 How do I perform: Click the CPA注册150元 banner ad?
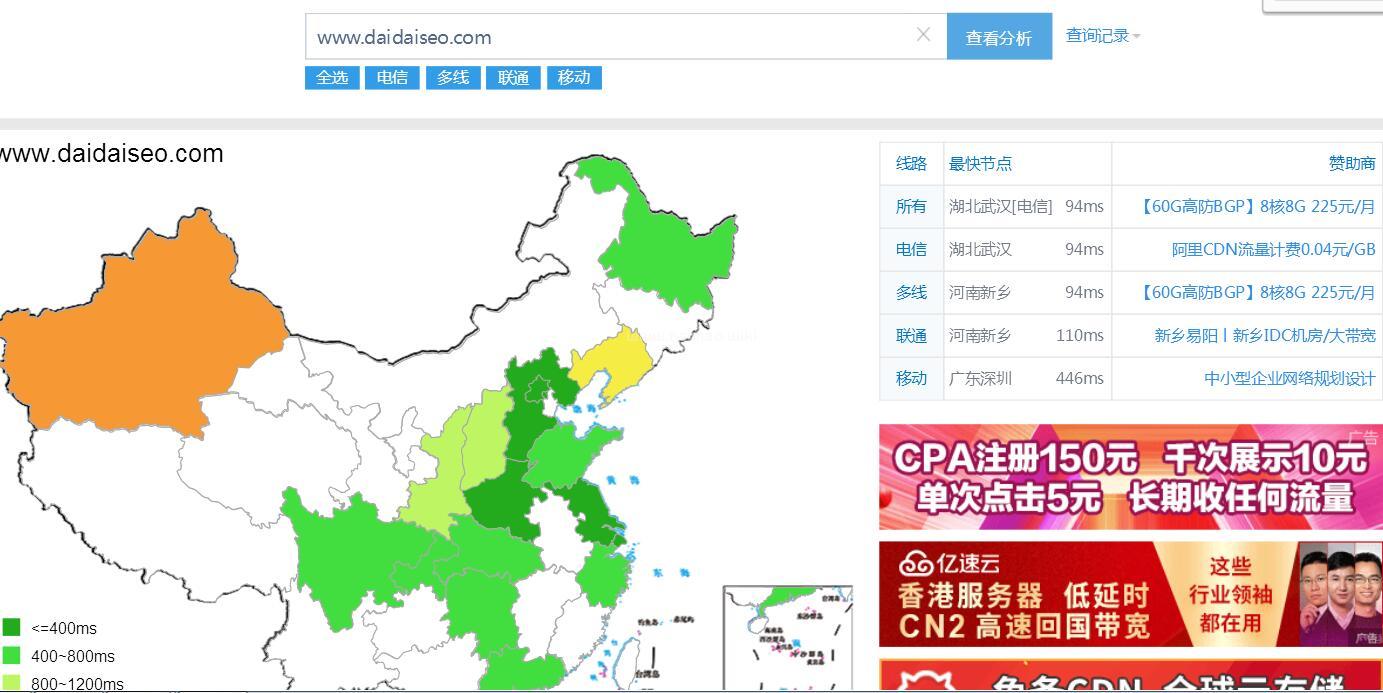1129,477
